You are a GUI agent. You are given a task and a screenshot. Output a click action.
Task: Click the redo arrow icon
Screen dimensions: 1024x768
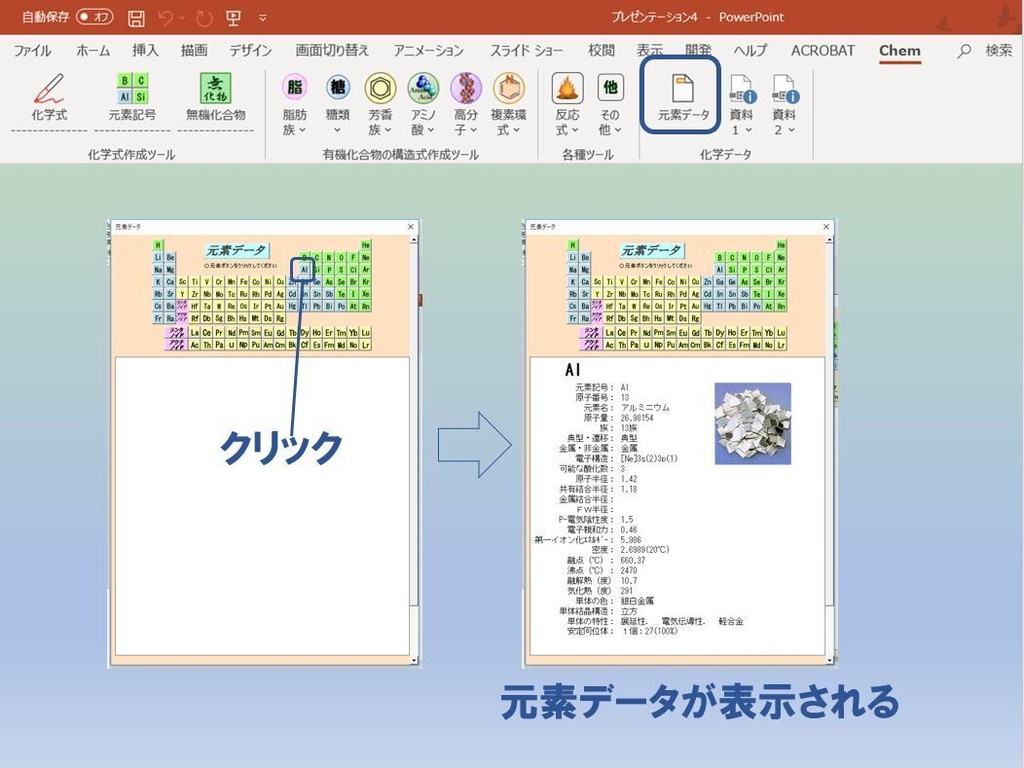pyautogui.click(x=204, y=18)
